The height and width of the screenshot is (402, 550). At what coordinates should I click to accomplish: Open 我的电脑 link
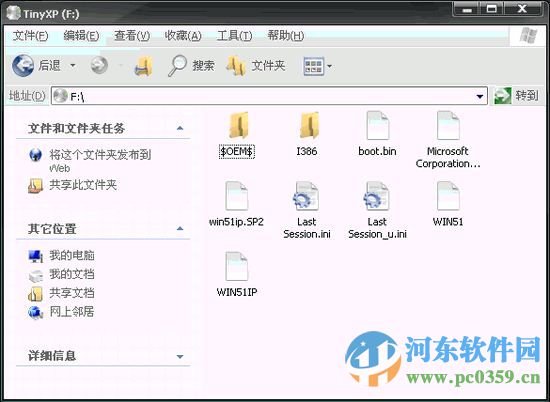coord(72,255)
